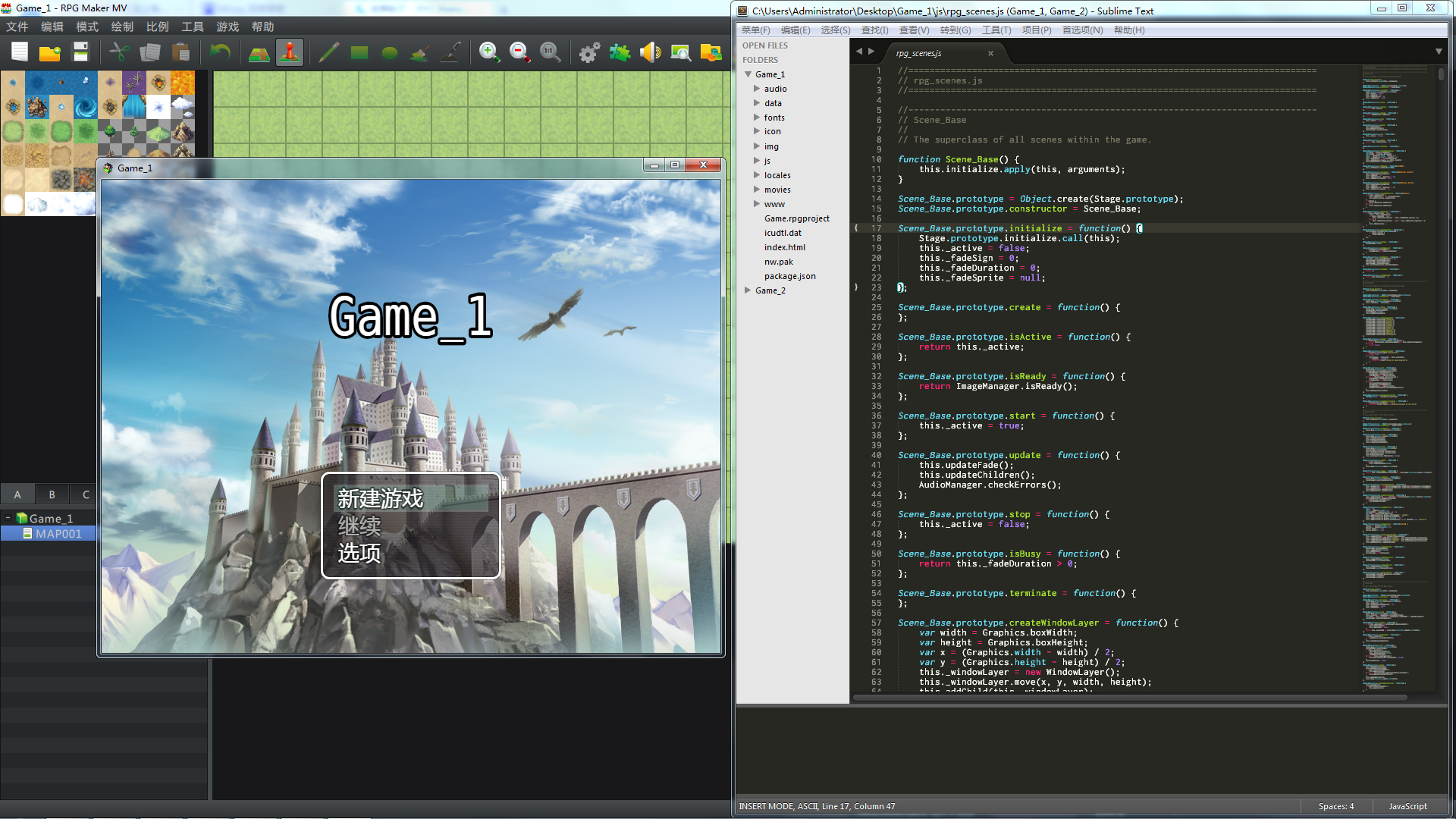1456x819 pixels.
Task: Open the 文件 menu in RPG Maker
Action: pyautogui.click(x=17, y=27)
